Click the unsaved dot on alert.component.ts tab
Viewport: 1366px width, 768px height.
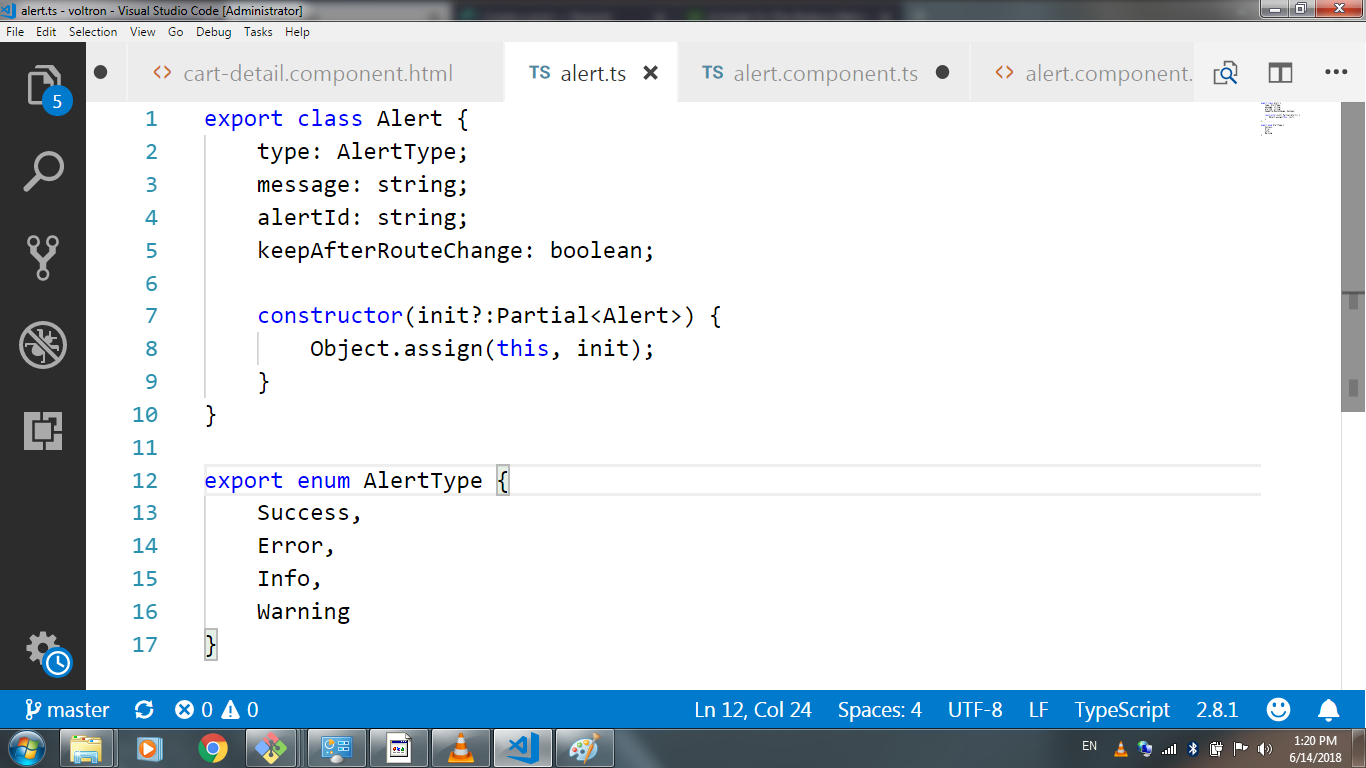pyautogui.click(x=942, y=73)
